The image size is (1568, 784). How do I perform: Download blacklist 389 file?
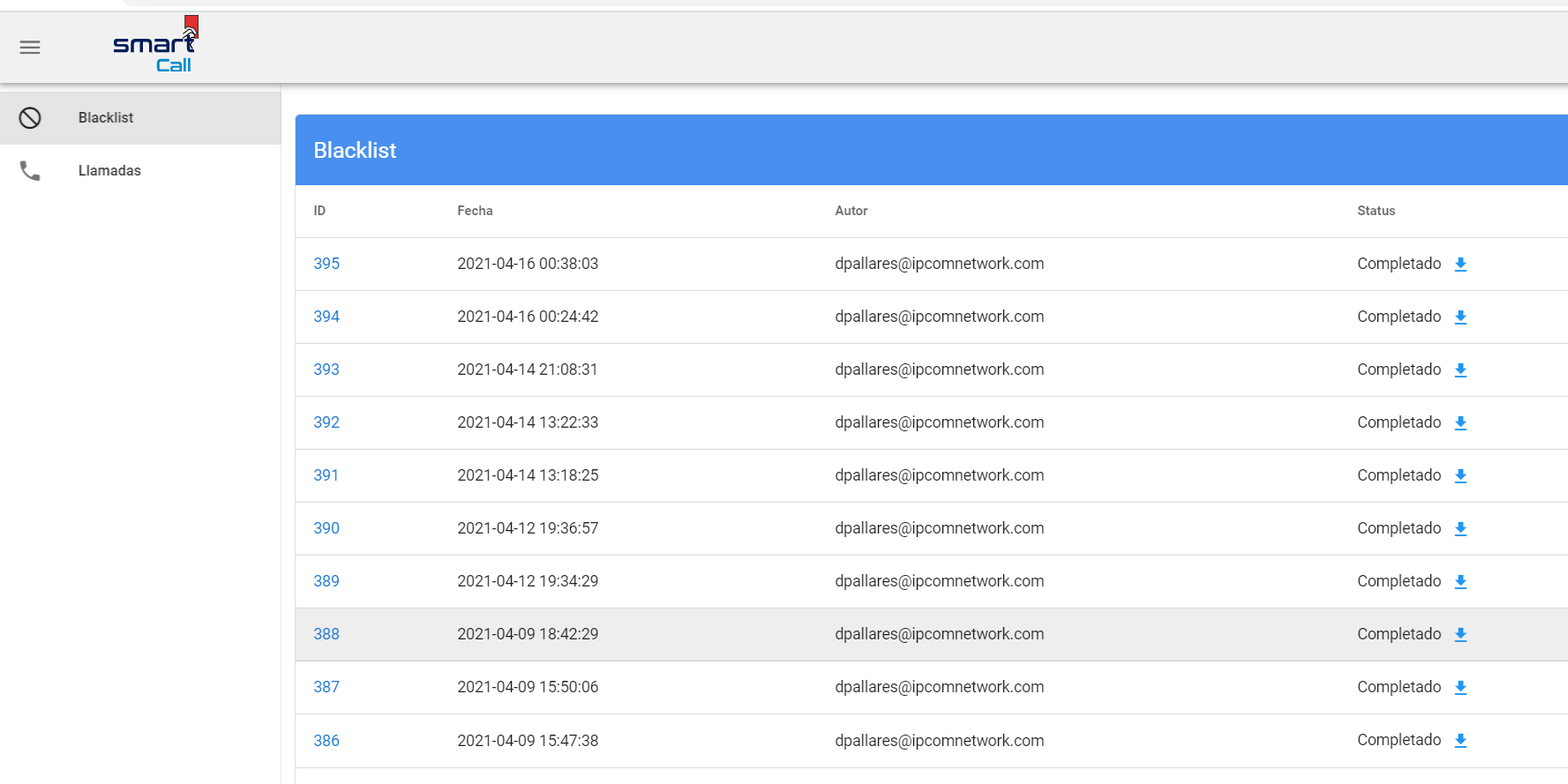click(x=1460, y=582)
